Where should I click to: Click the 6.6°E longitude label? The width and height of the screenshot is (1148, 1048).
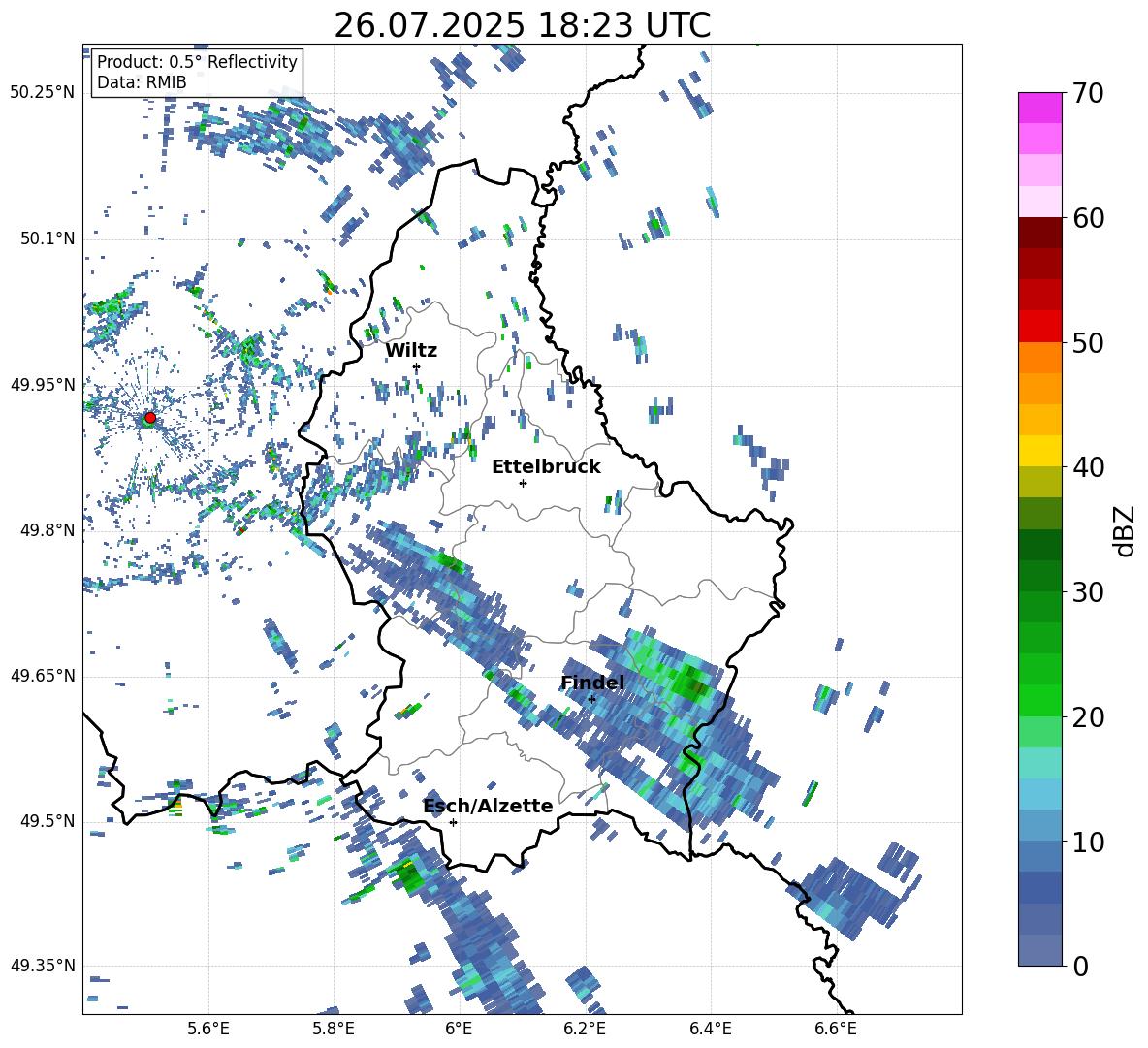[x=836, y=1029]
